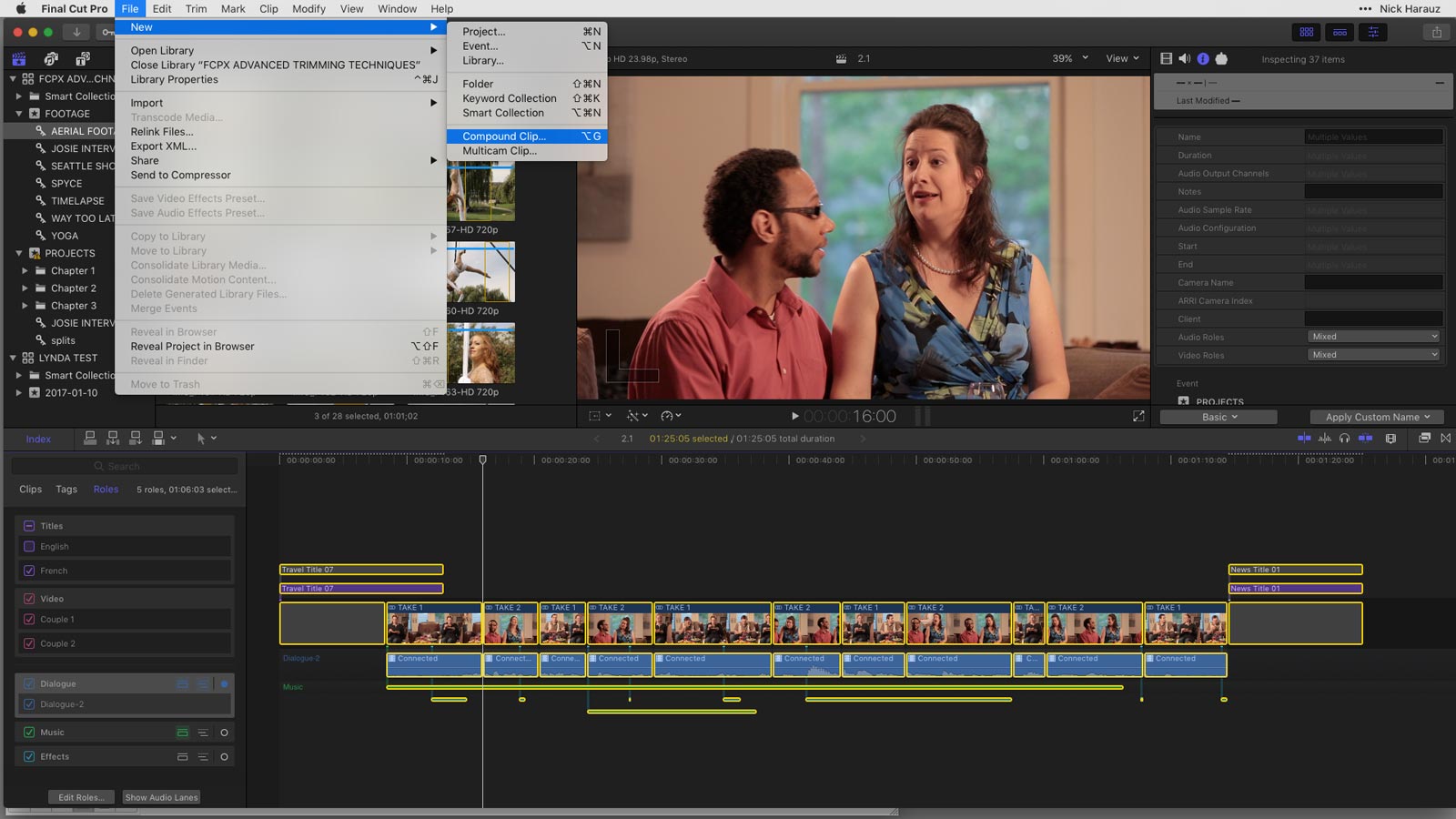Open the Edit menu in menu bar
This screenshot has height=819, width=1456.
click(162, 9)
